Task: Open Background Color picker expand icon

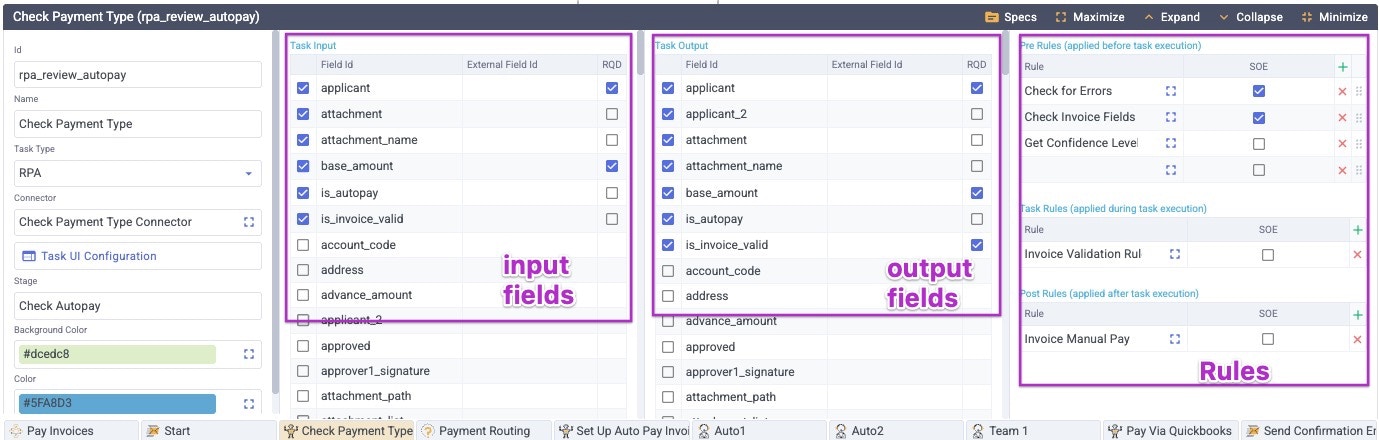Action: [248, 354]
